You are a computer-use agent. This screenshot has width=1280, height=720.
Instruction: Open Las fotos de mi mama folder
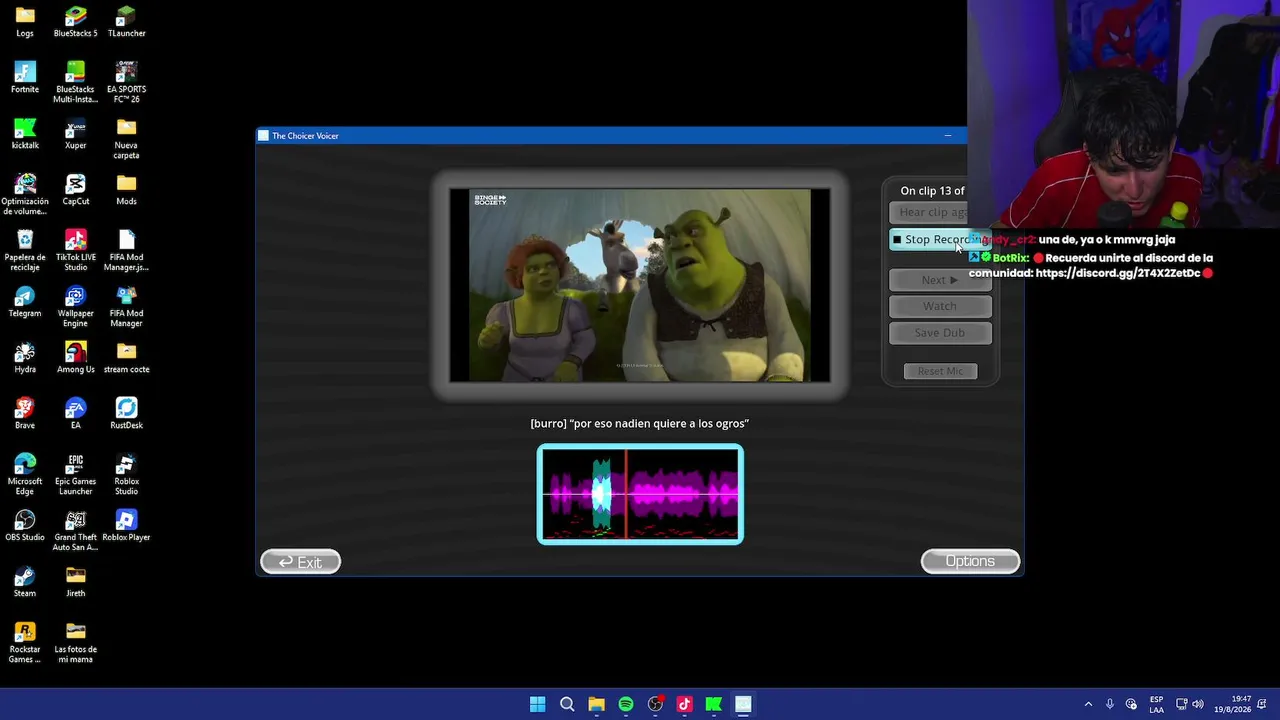pos(75,642)
